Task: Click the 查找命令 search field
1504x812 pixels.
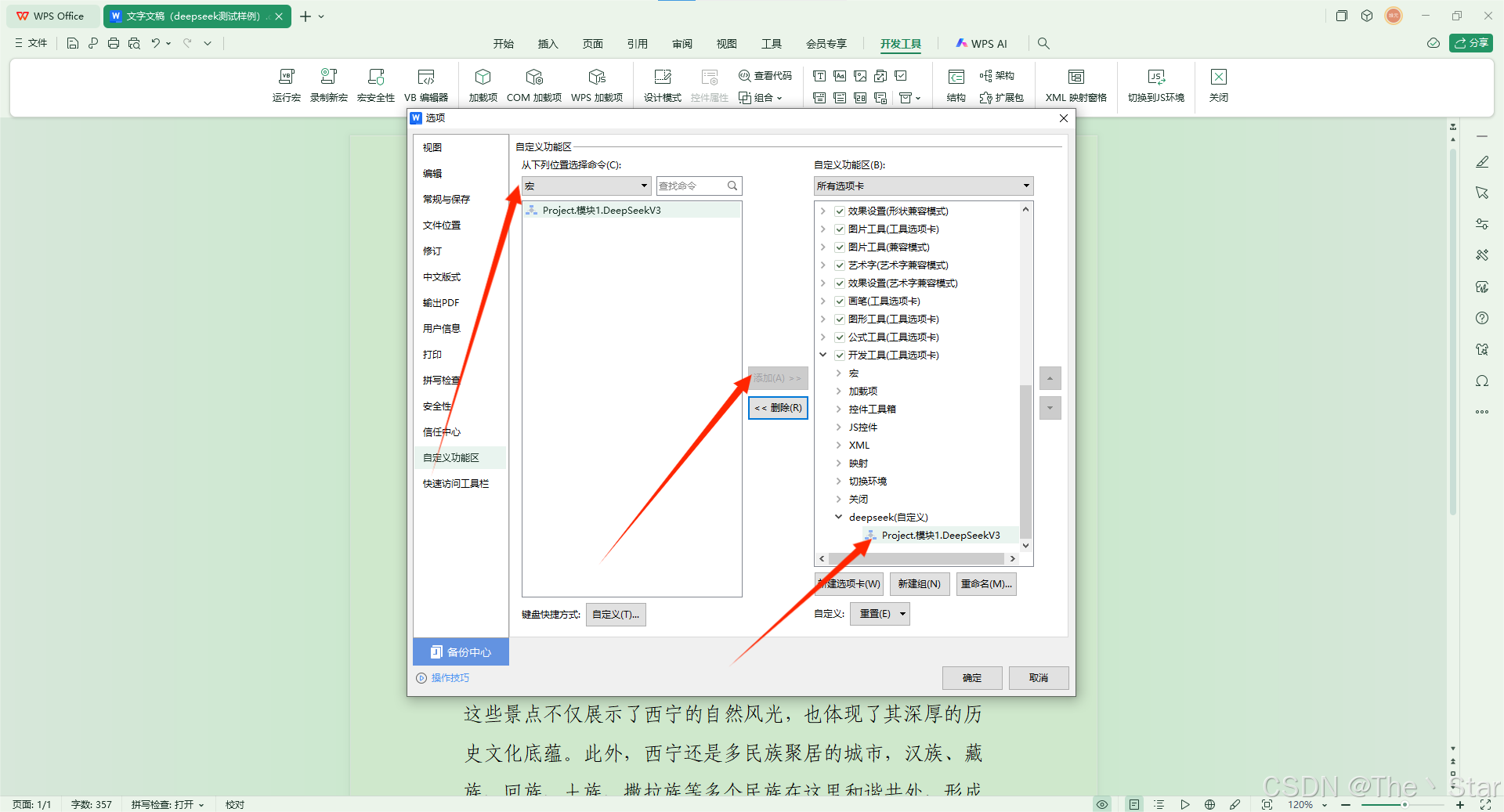Action: [x=699, y=186]
